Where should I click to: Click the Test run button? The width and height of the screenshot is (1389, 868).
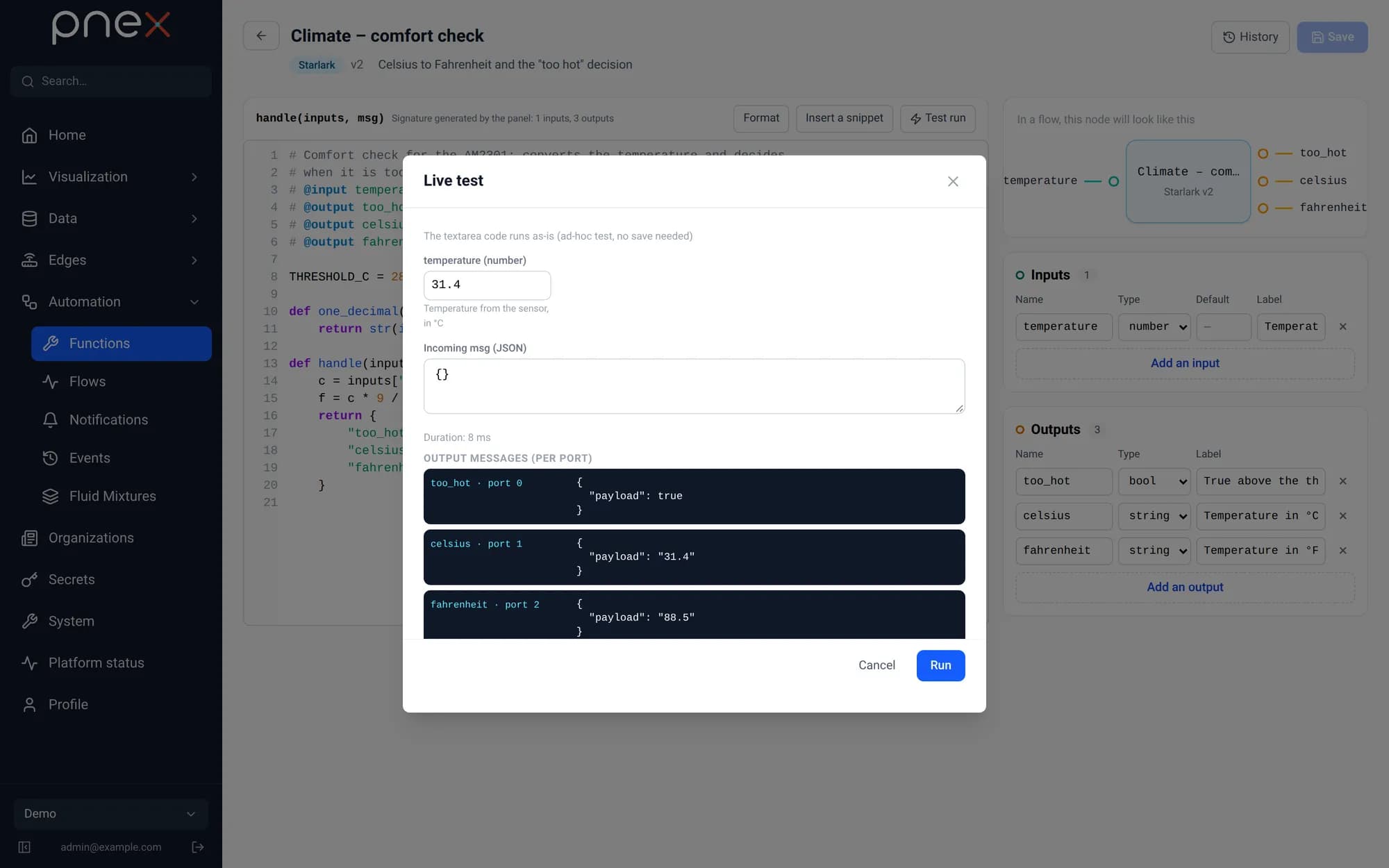938,118
